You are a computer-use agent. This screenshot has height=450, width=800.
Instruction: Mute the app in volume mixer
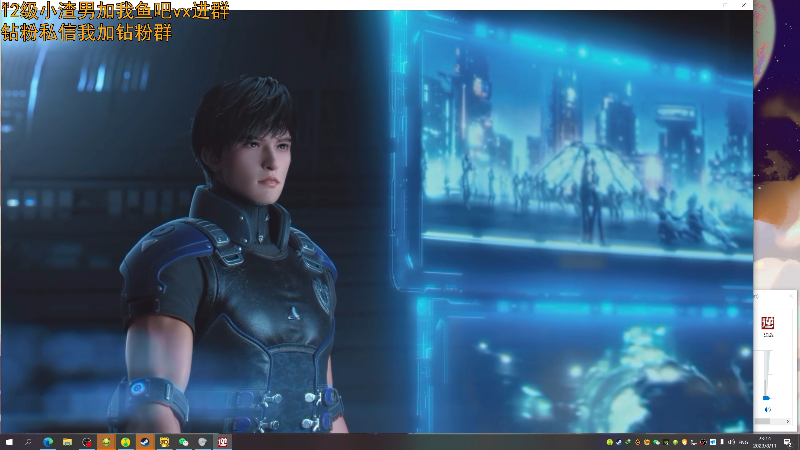tap(767, 410)
